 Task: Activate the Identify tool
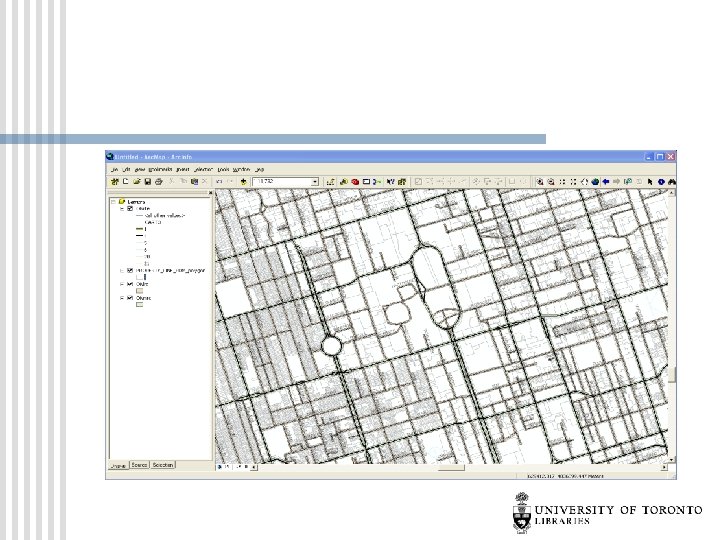pos(661,182)
